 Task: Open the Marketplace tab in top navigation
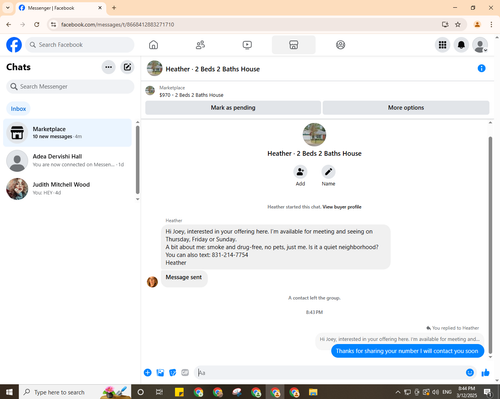click(294, 45)
